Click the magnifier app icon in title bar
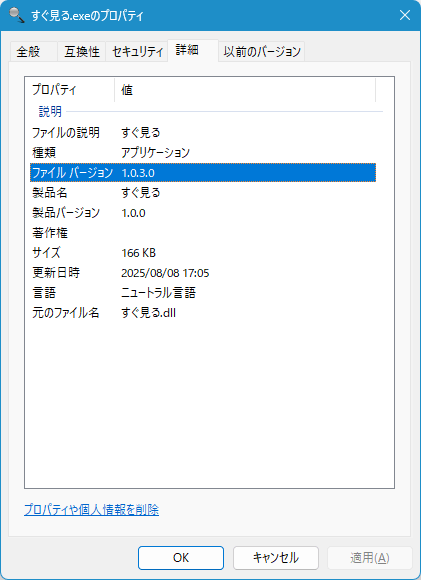The height and width of the screenshot is (580, 421). (x=17, y=15)
